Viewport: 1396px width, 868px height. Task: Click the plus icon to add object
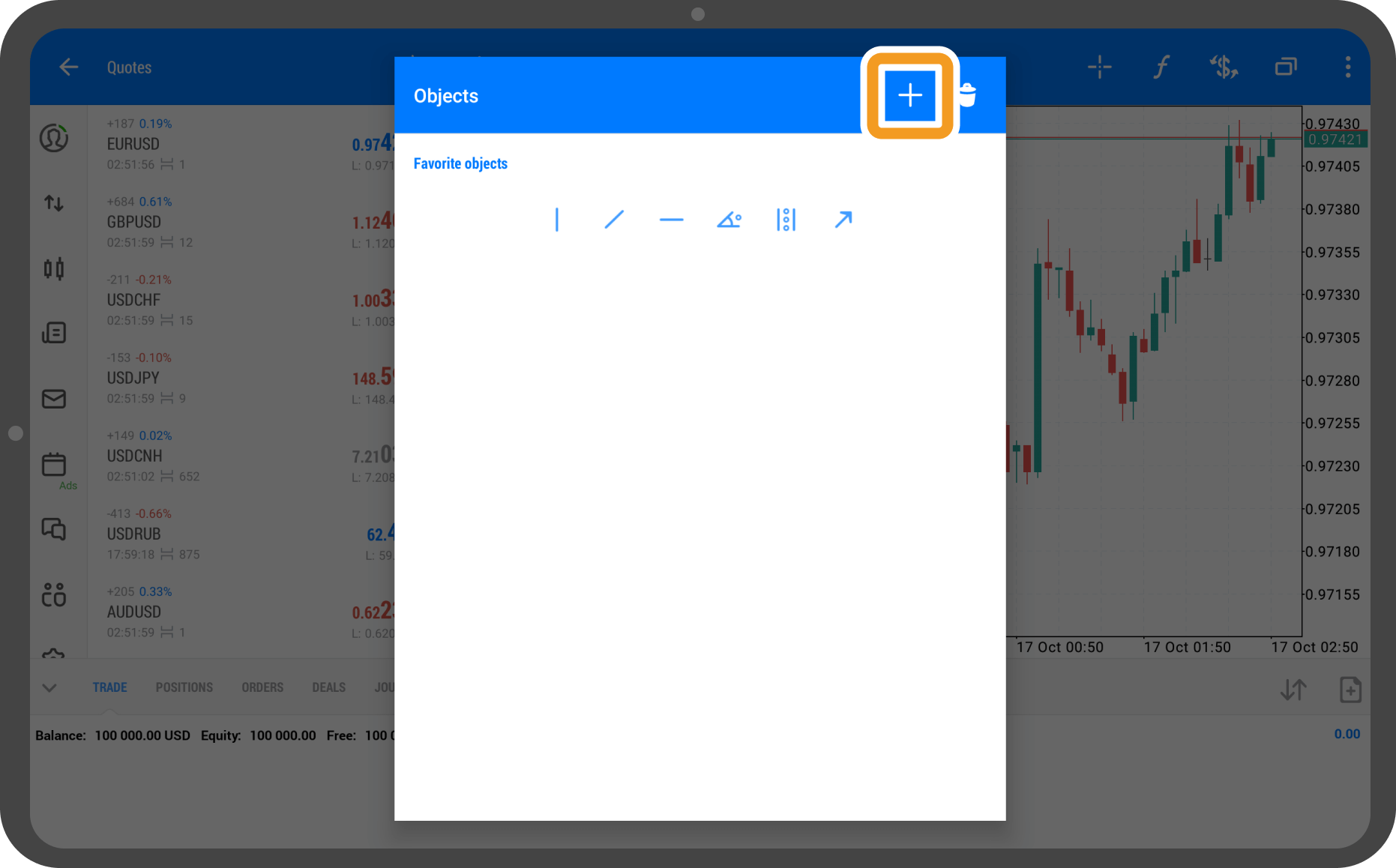909,95
